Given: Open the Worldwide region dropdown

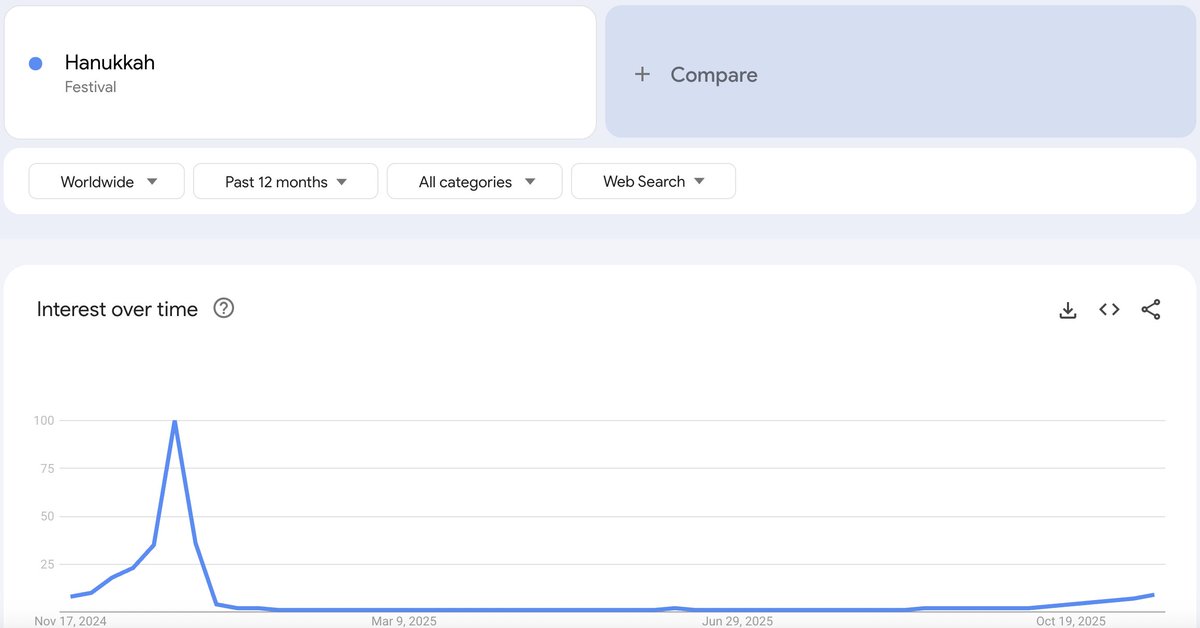Looking at the screenshot, I should (107, 182).
